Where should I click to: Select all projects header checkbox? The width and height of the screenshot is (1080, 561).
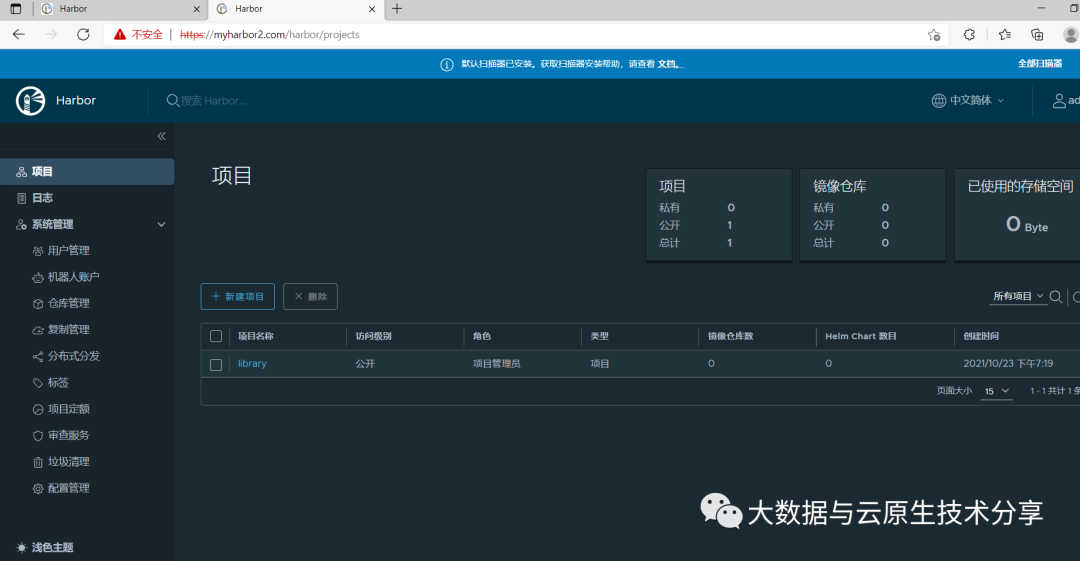(x=216, y=336)
